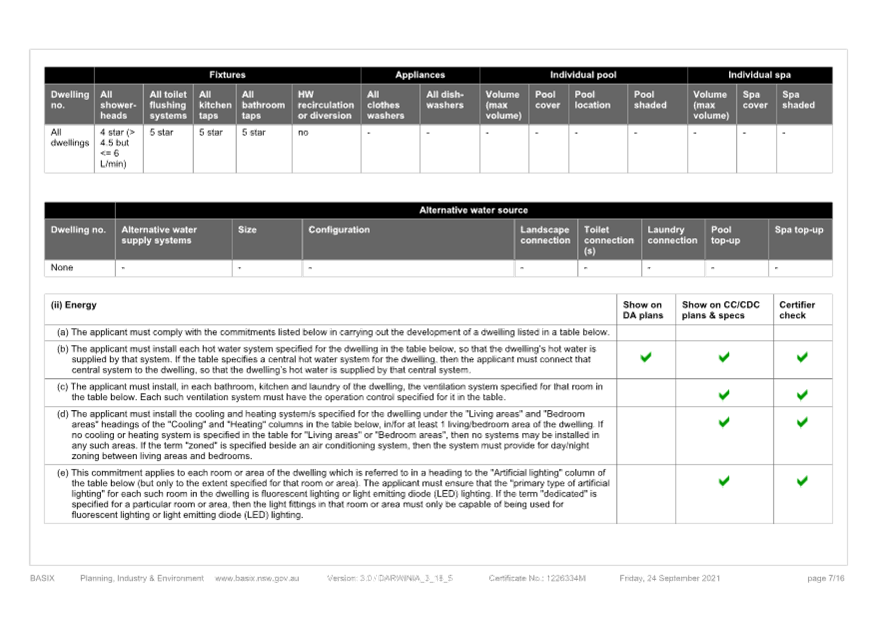Click the Alternative water source header bar
Screen dimensions: 876x618
click(x=473, y=210)
